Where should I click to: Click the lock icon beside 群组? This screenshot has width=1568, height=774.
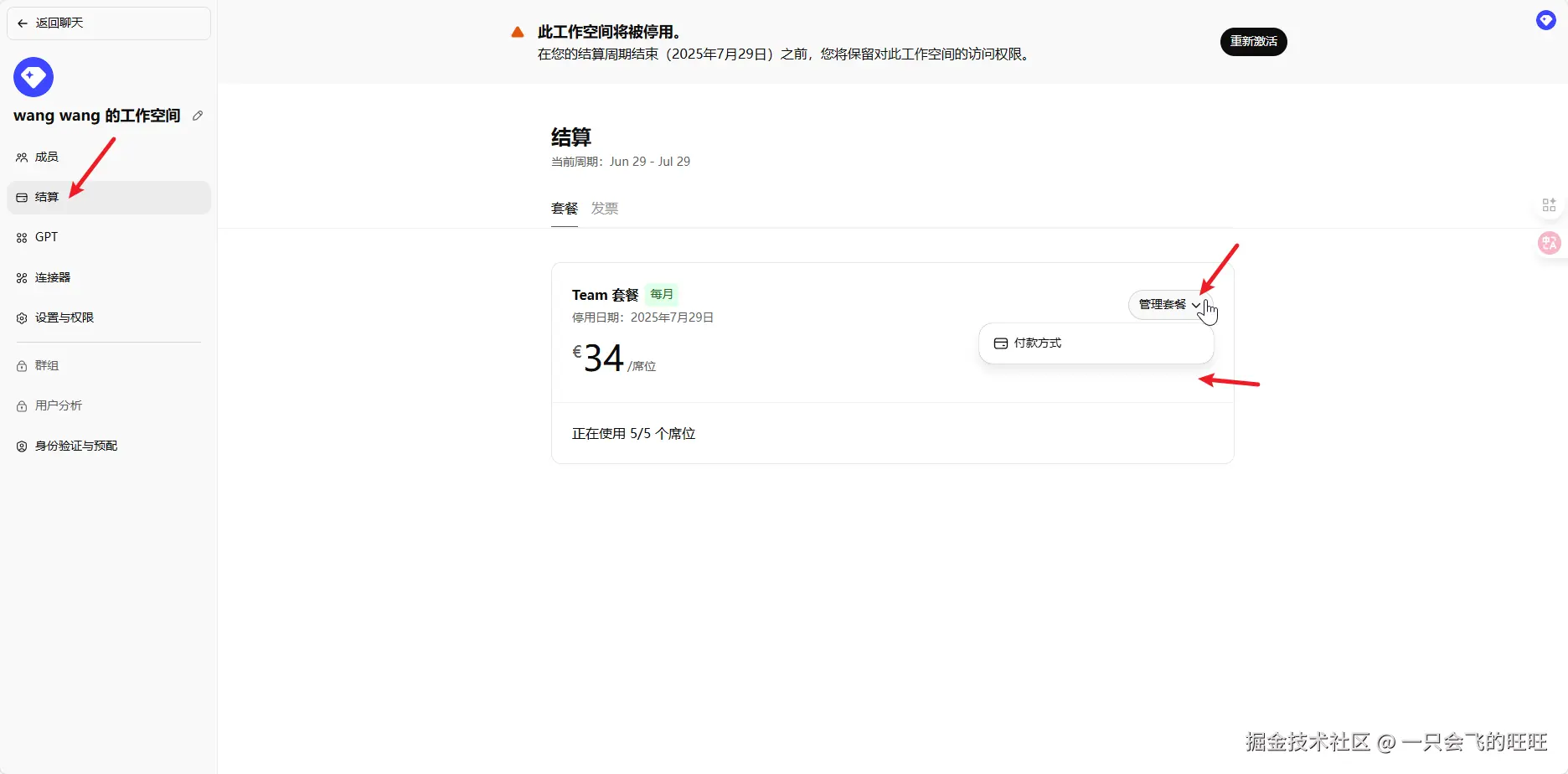(x=22, y=366)
